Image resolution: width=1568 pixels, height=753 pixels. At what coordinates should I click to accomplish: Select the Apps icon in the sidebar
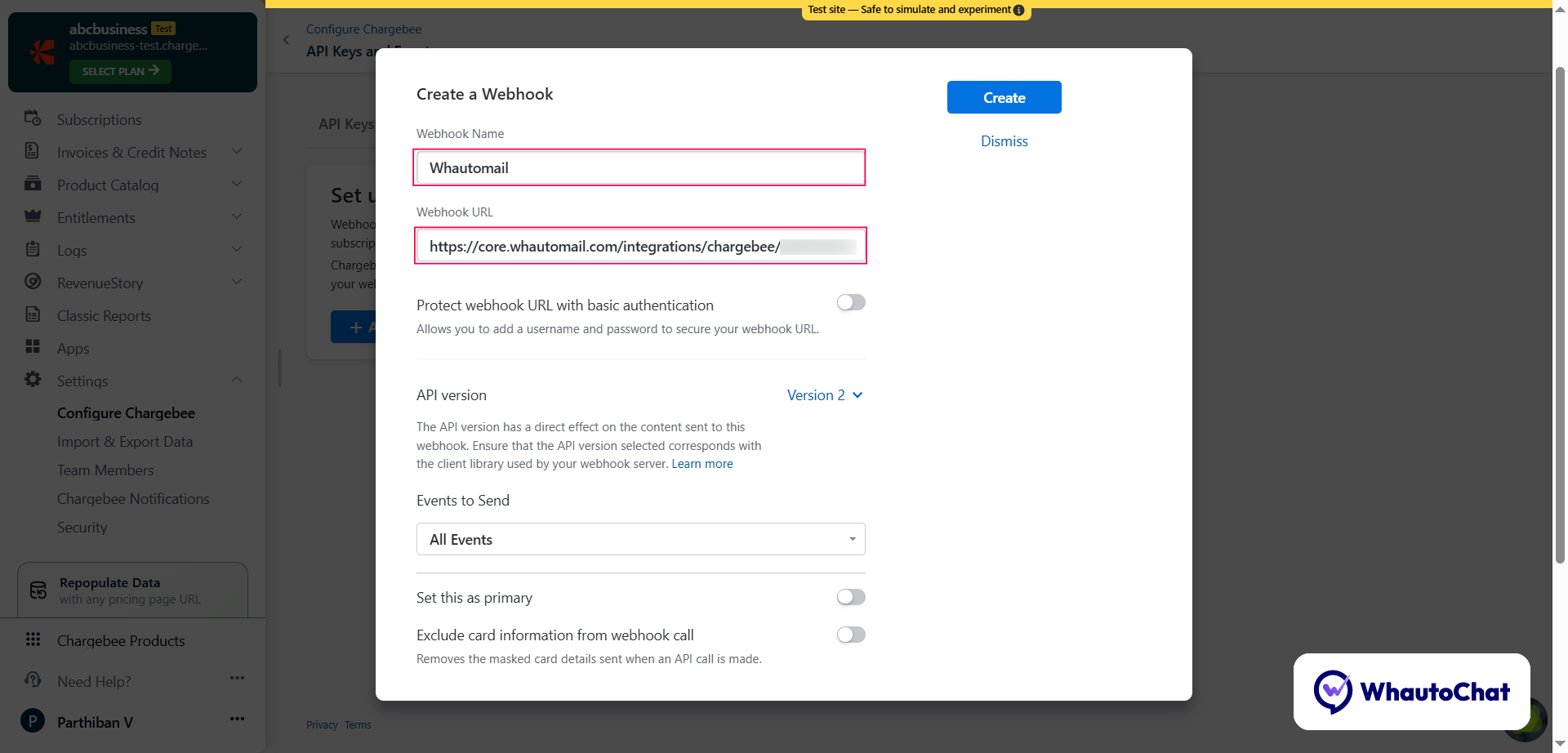tap(33, 348)
